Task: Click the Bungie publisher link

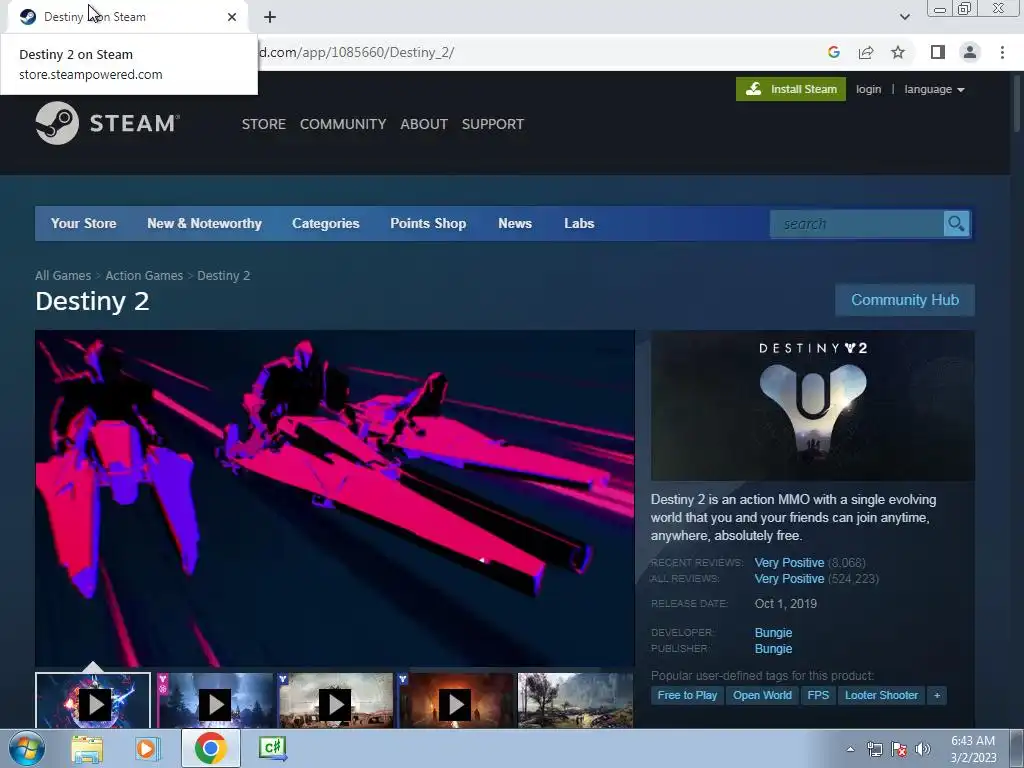Action: click(x=773, y=648)
